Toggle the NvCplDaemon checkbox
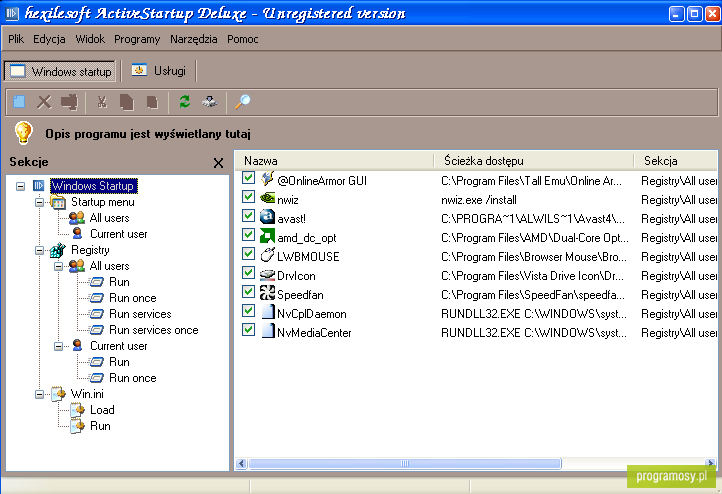Screen dimensions: 722x494 click(x=249, y=311)
